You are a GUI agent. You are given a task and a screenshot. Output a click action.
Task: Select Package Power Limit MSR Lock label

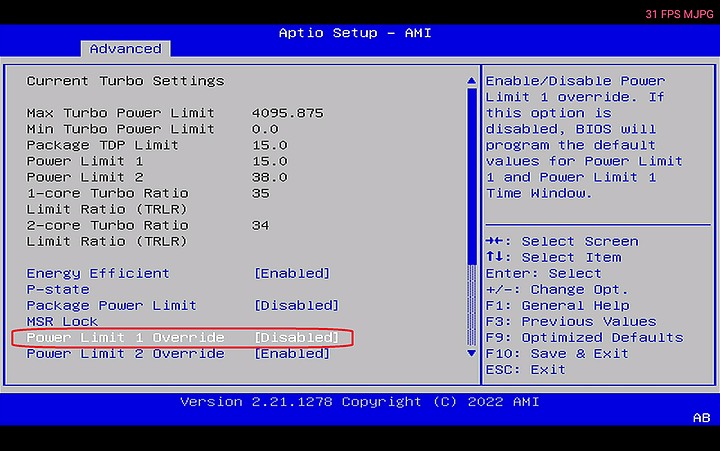[x=112, y=313]
